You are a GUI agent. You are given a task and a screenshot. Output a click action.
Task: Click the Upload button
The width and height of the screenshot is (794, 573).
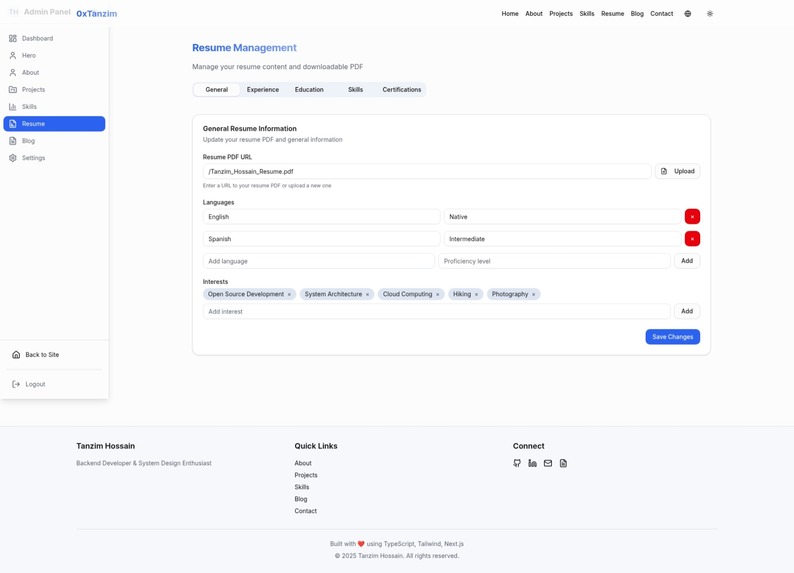678,171
